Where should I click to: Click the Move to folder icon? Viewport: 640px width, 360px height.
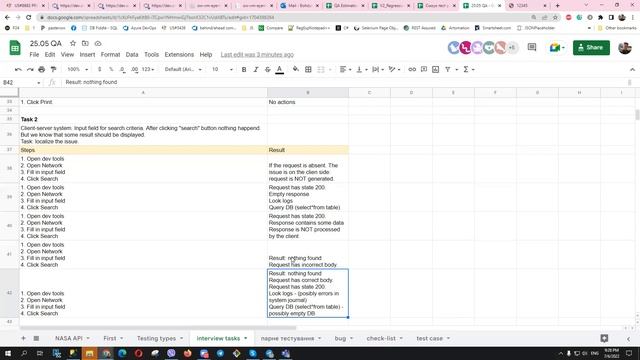click(85, 43)
